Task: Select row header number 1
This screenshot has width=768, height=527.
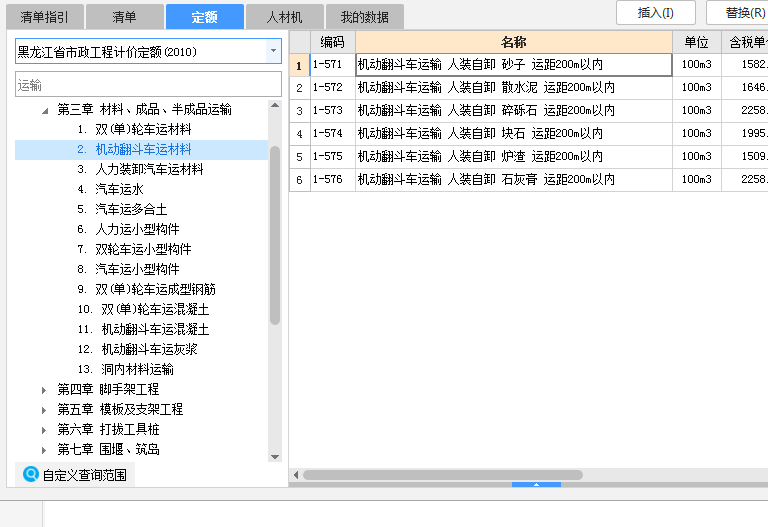Action: click(x=299, y=65)
